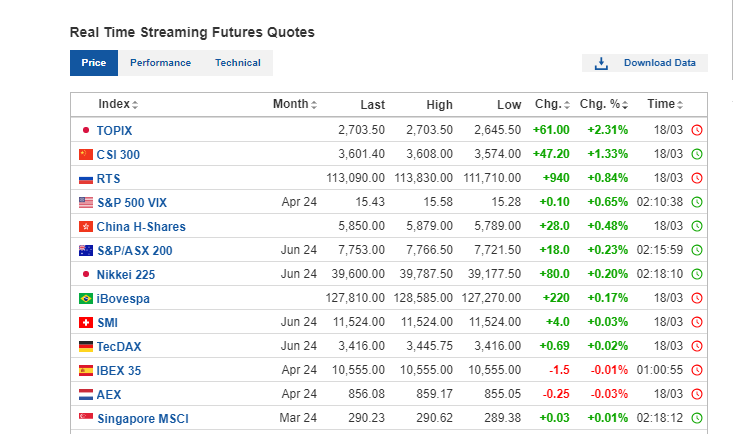Click the Netherlands flag beside AEX
The width and height of the screenshot is (733, 434).
(x=86, y=395)
